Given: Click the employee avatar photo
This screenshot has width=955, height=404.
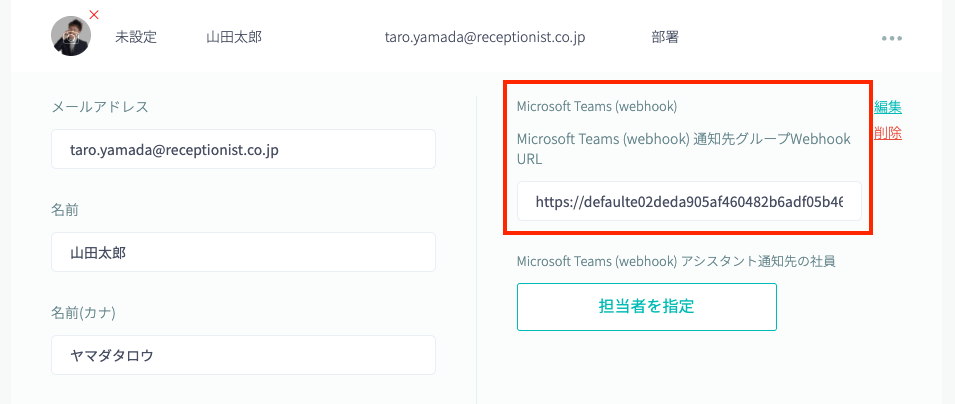Looking at the screenshot, I should coord(71,36).
